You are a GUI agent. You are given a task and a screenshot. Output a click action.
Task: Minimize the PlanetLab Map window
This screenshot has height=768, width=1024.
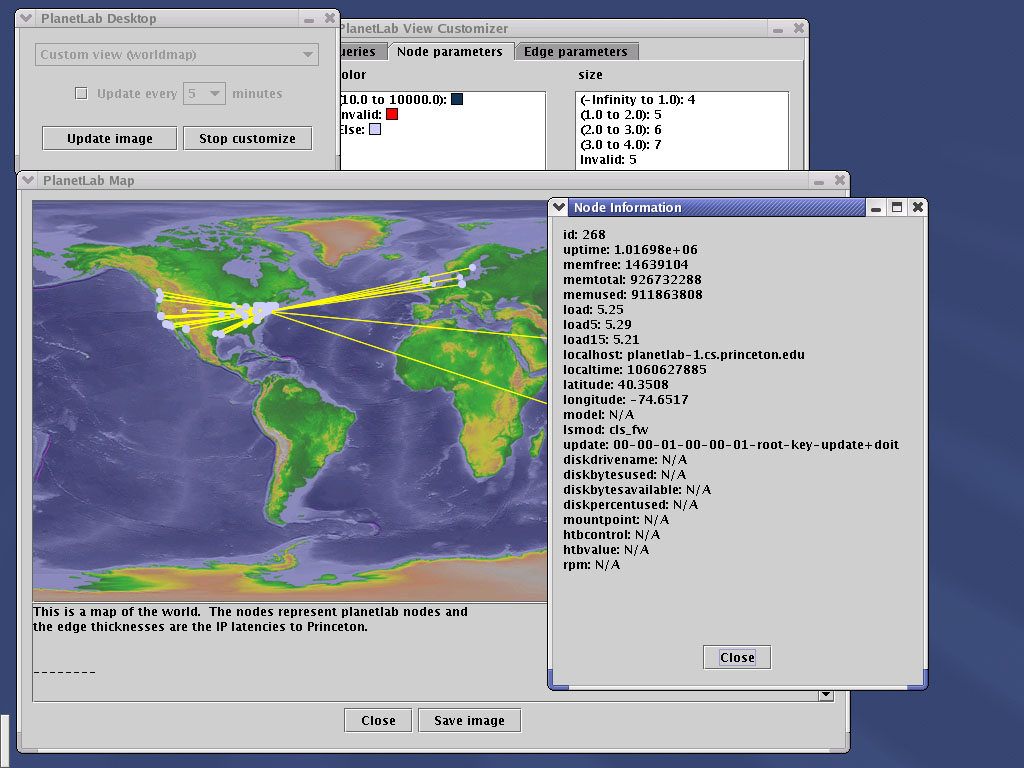pos(819,181)
